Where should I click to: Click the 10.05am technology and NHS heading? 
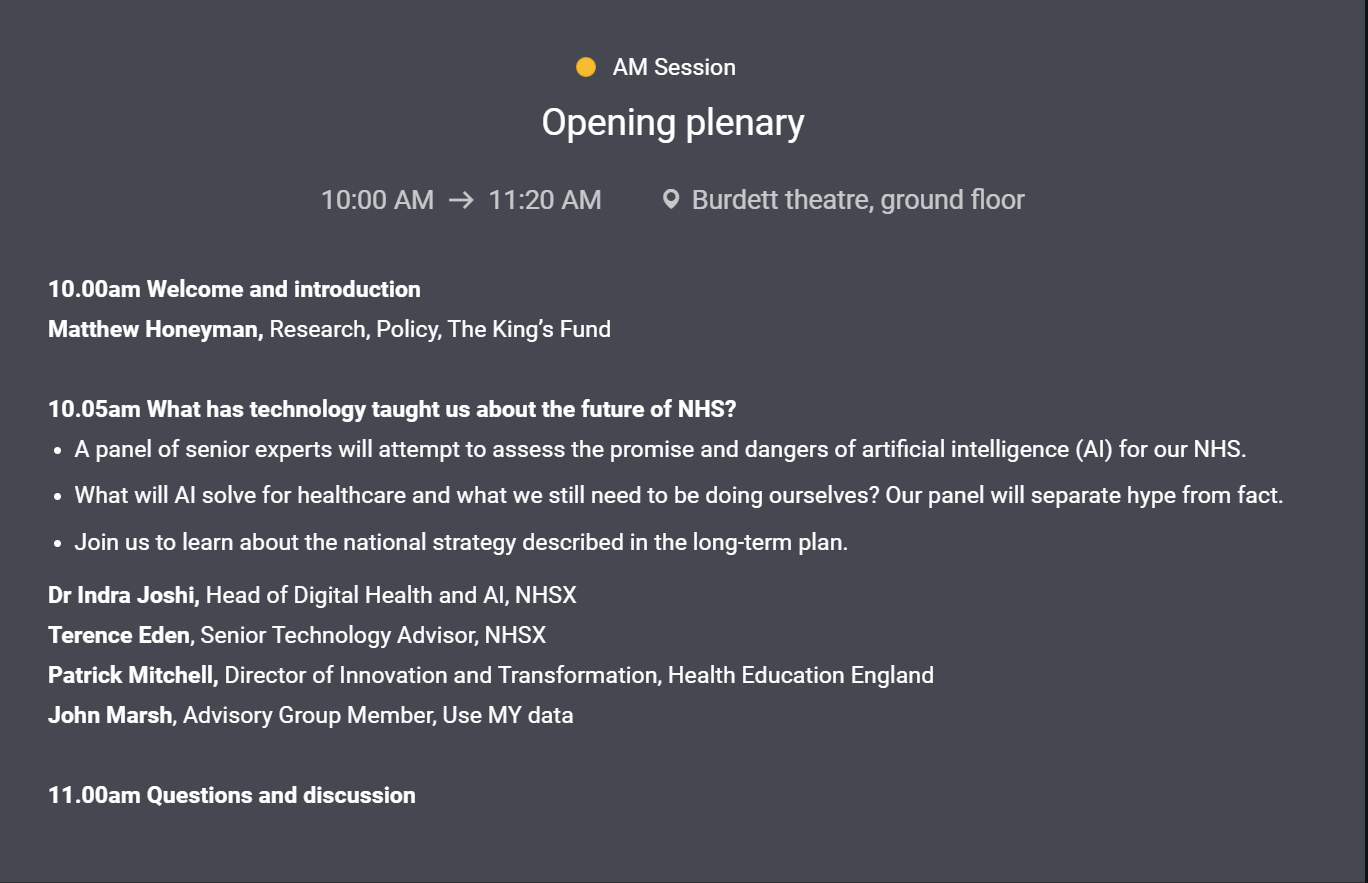click(x=392, y=409)
